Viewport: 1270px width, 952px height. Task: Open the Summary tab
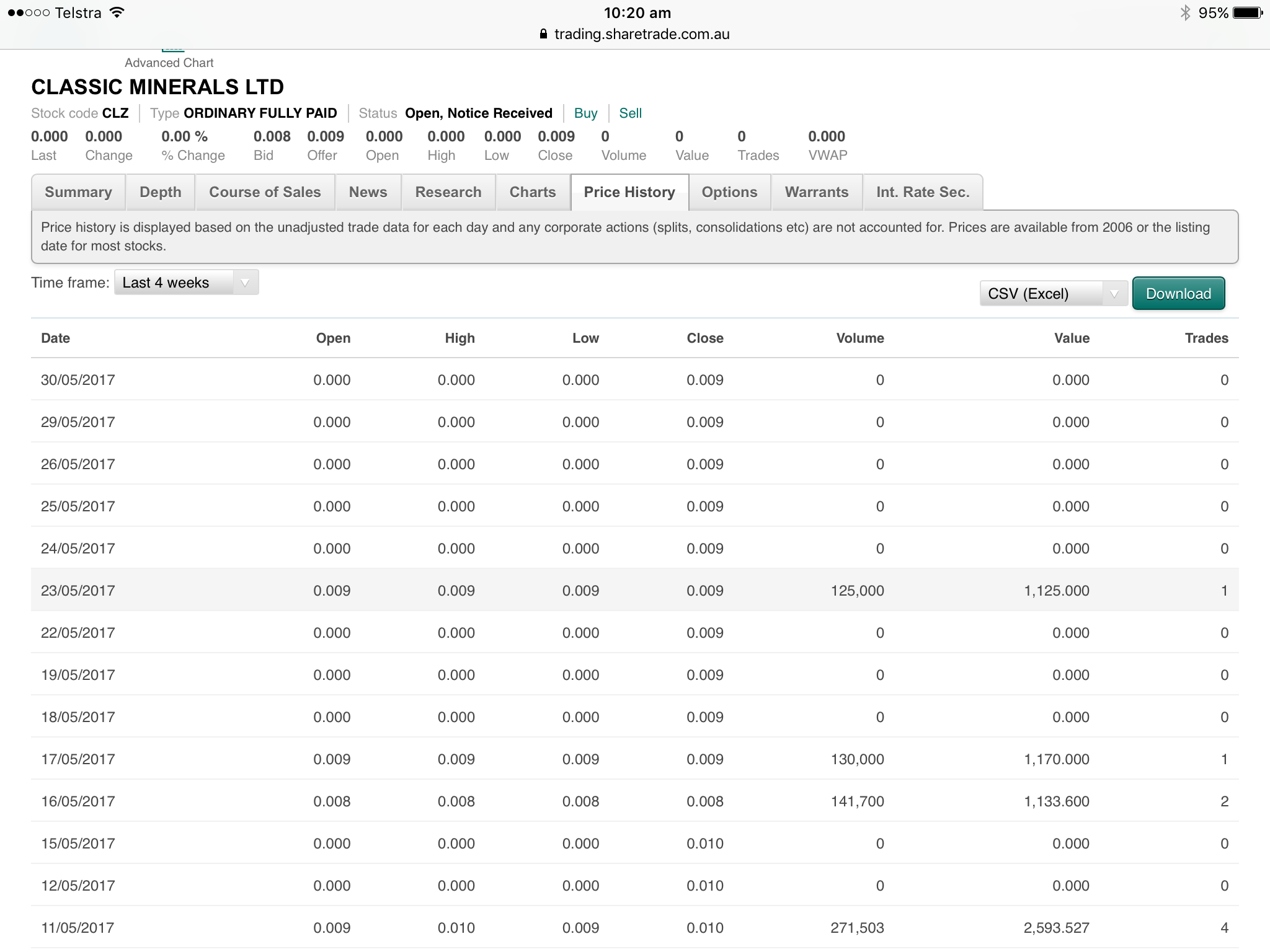tap(78, 192)
